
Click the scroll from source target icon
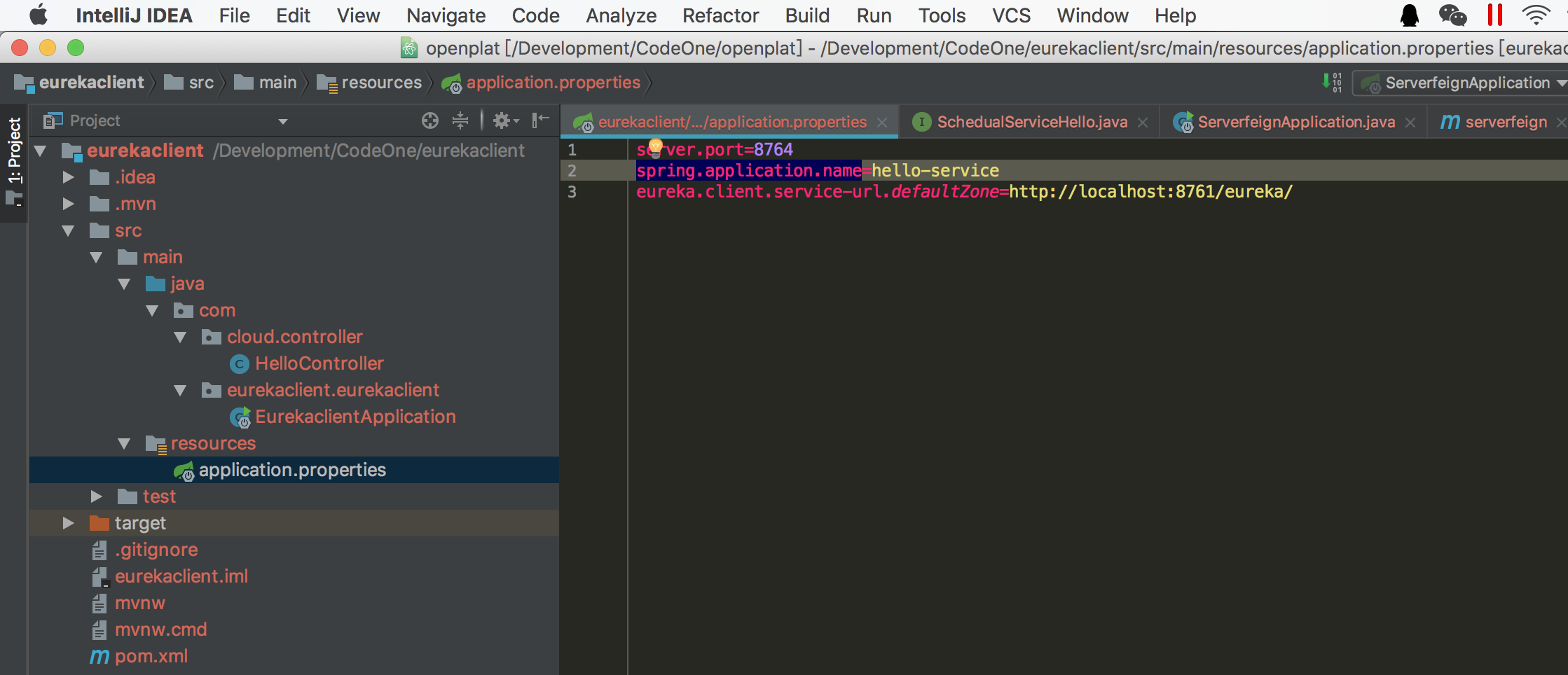430,121
